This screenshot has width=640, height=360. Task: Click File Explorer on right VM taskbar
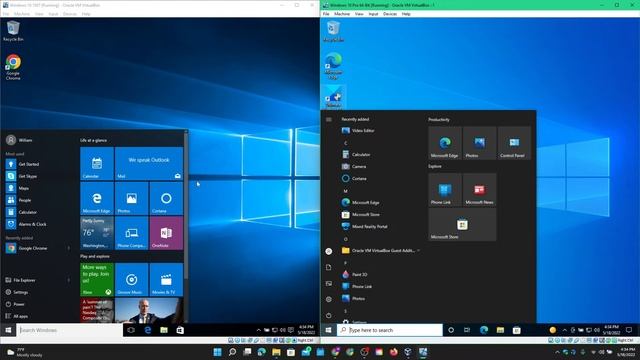coord(500,330)
